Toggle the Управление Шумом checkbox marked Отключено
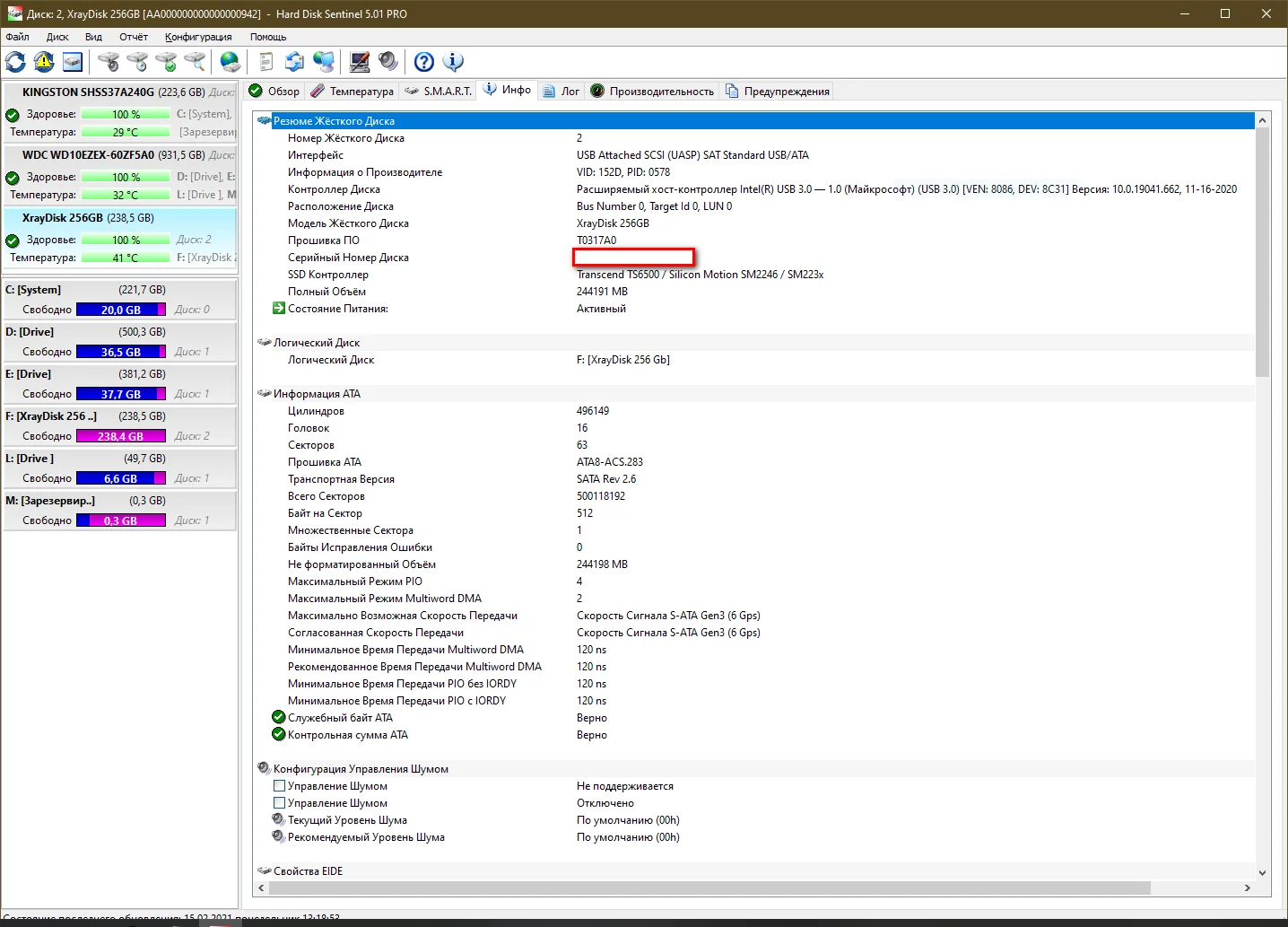Image resolution: width=1288 pixels, height=927 pixels. [x=279, y=803]
